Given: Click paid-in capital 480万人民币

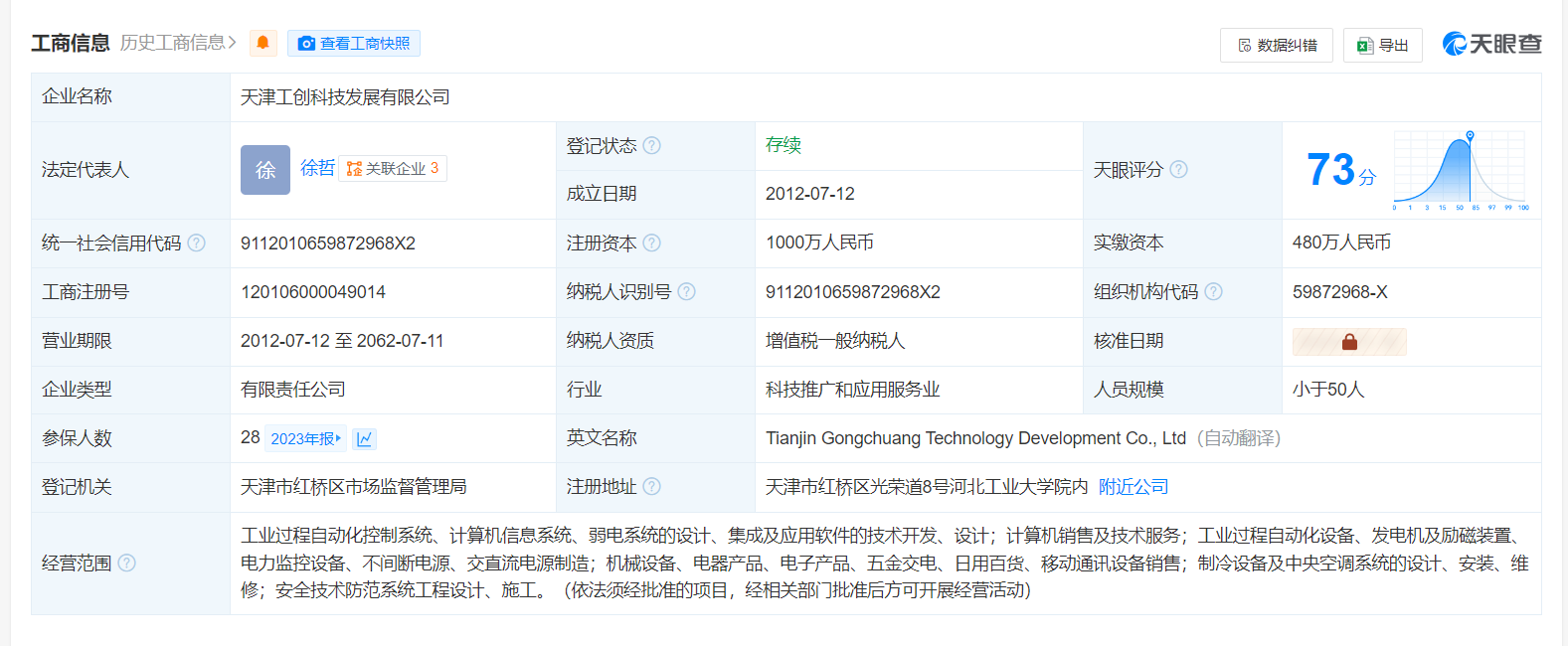Looking at the screenshot, I should point(1341,242).
